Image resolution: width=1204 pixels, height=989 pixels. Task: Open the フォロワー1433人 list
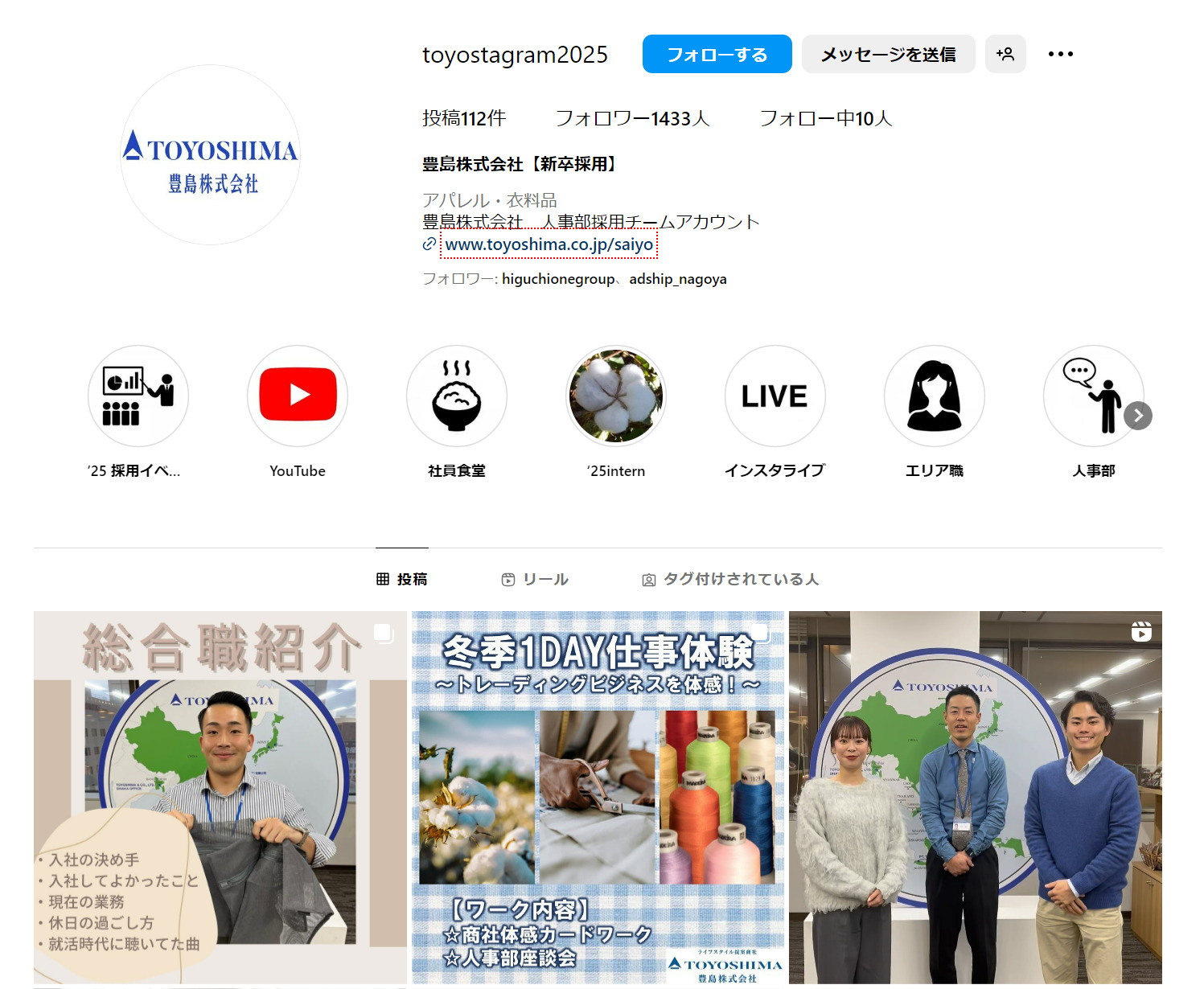click(x=632, y=117)
